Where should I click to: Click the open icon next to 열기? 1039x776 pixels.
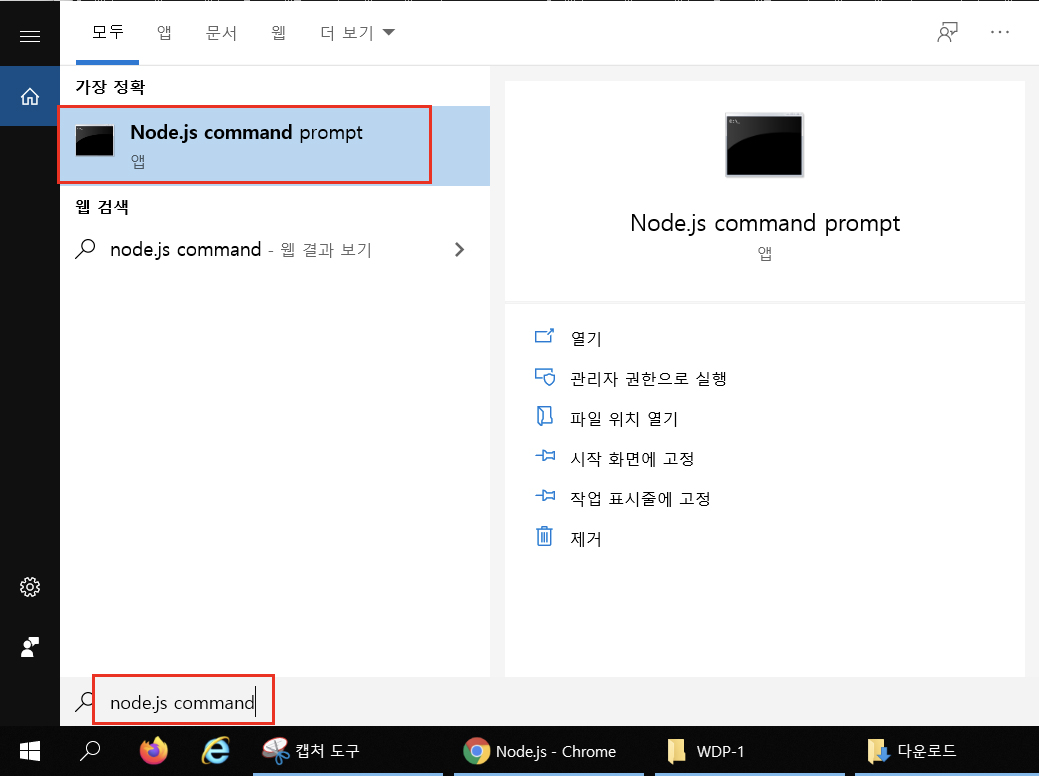(x=544, y=336)
